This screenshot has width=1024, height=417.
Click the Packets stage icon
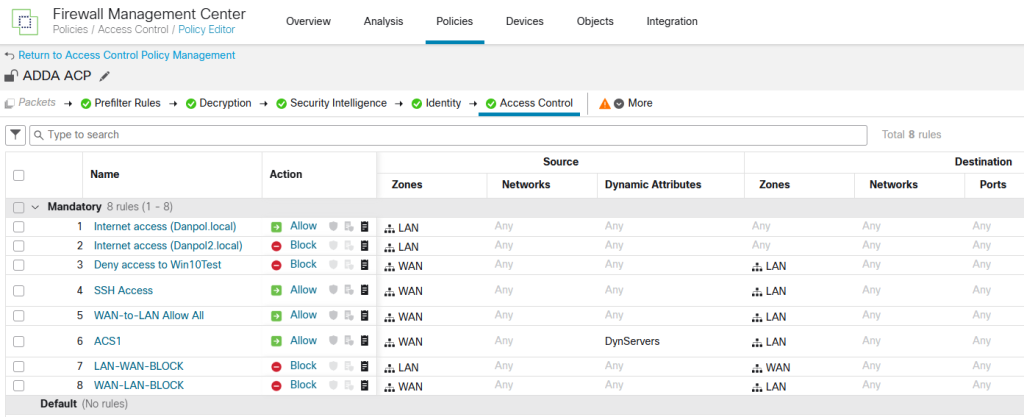point(9,103)
